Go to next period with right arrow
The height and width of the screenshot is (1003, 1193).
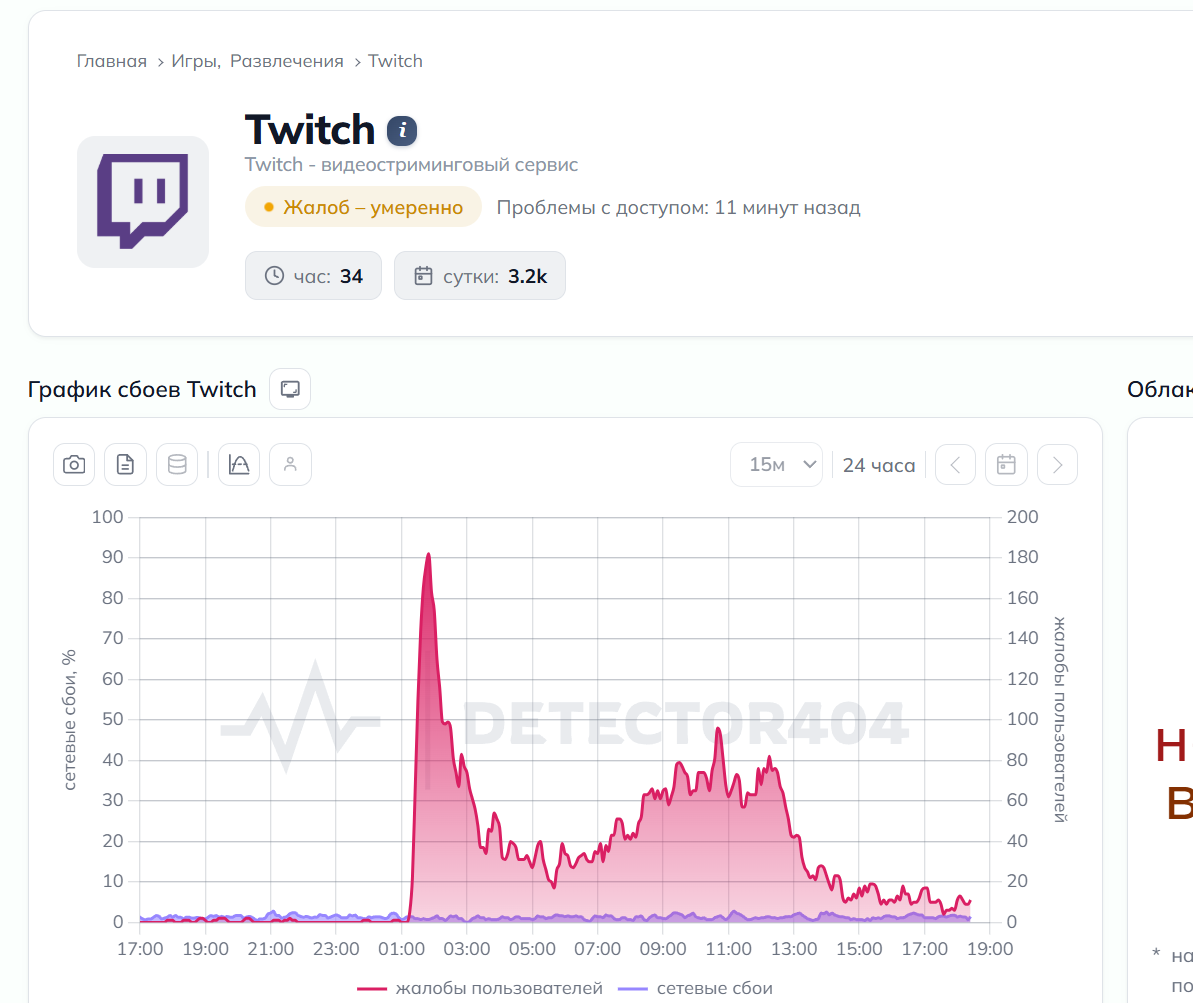click(1058, 464)
